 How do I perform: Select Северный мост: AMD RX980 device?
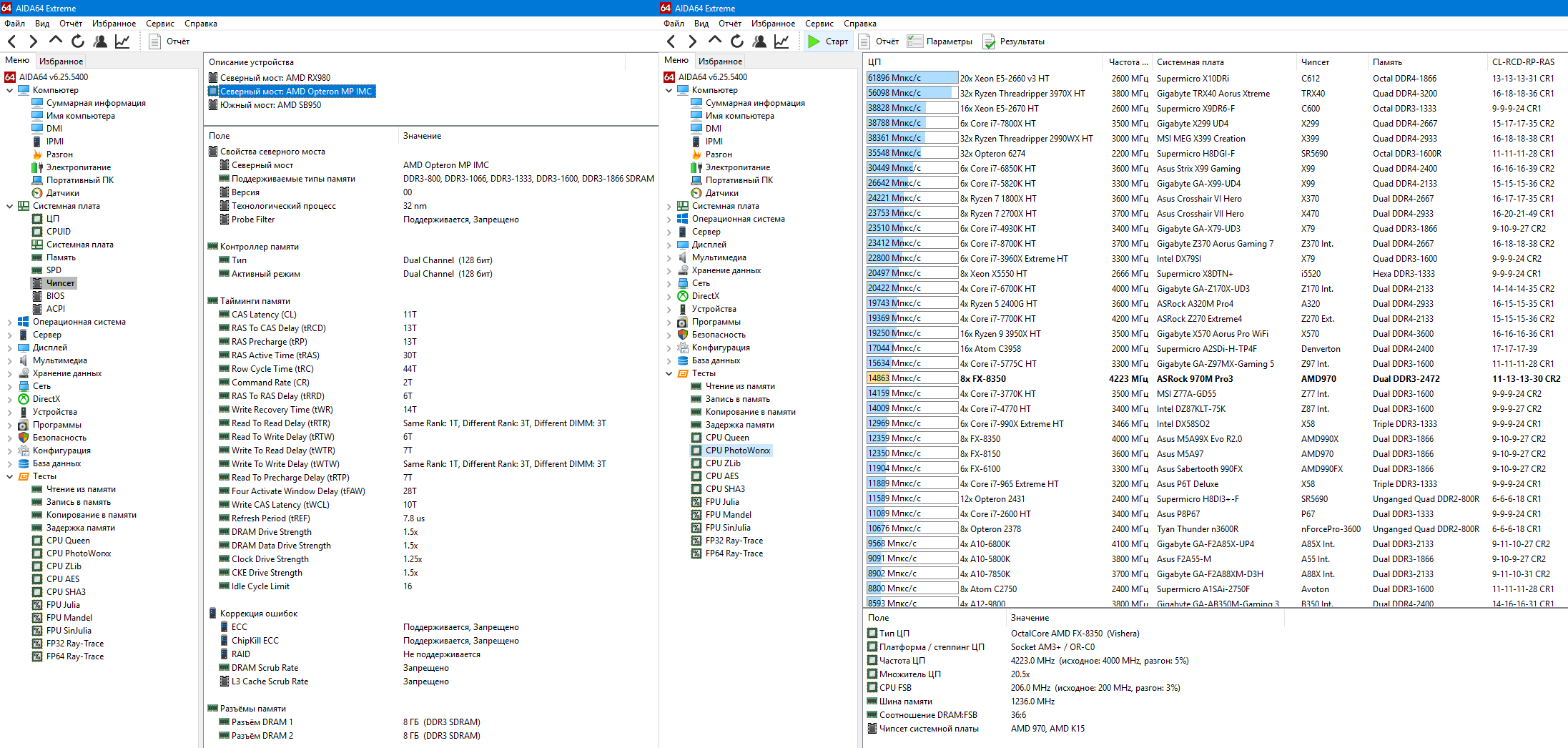tap(275, 78)
